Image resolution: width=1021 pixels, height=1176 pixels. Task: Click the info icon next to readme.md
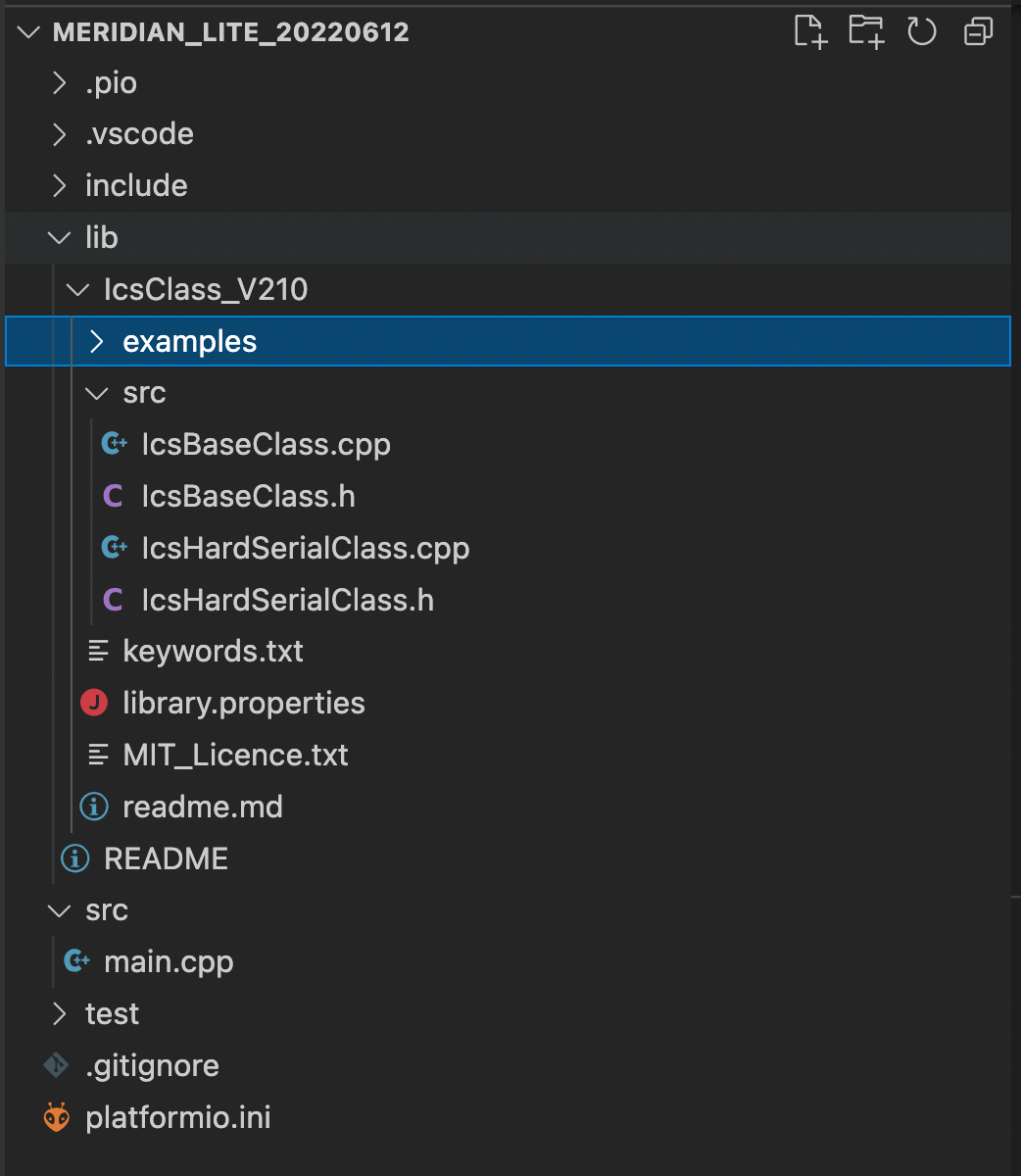pos(93,806)
